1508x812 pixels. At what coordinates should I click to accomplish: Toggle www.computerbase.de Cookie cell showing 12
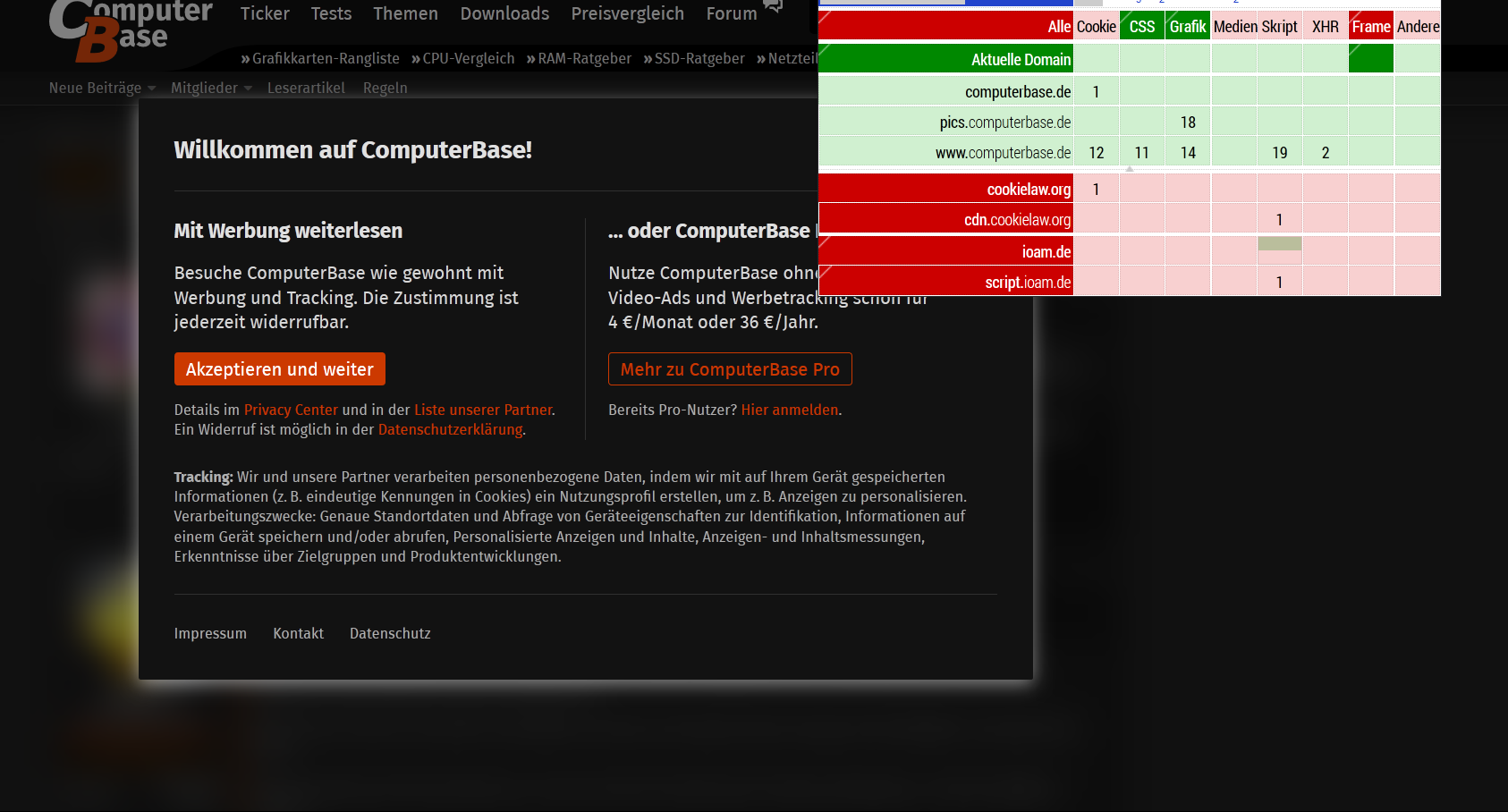point(1097,152)
